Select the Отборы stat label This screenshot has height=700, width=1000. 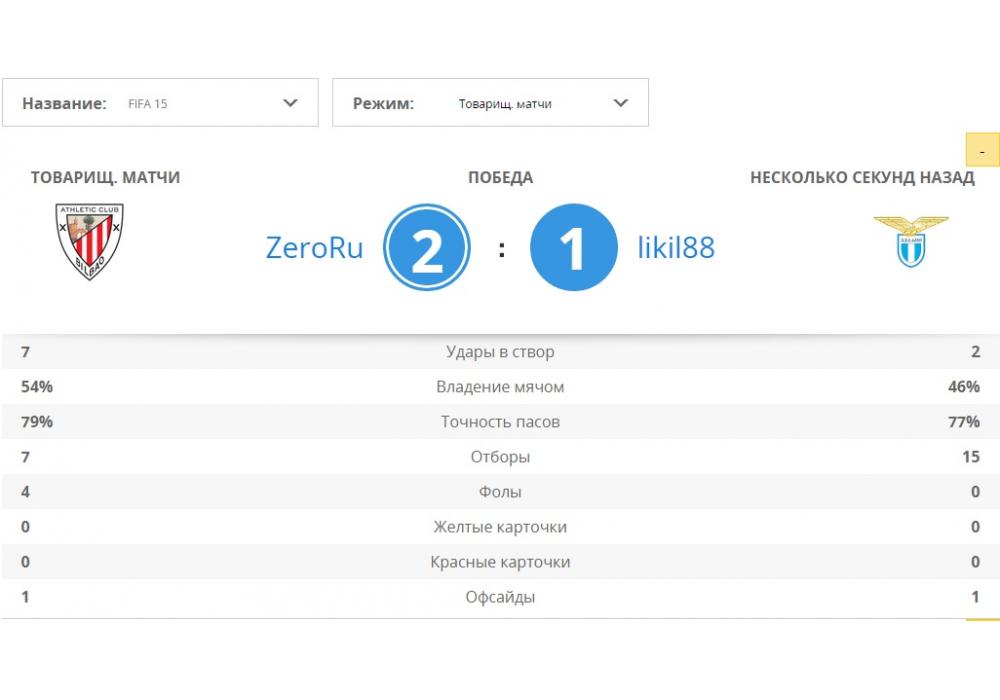pos(500,457)
